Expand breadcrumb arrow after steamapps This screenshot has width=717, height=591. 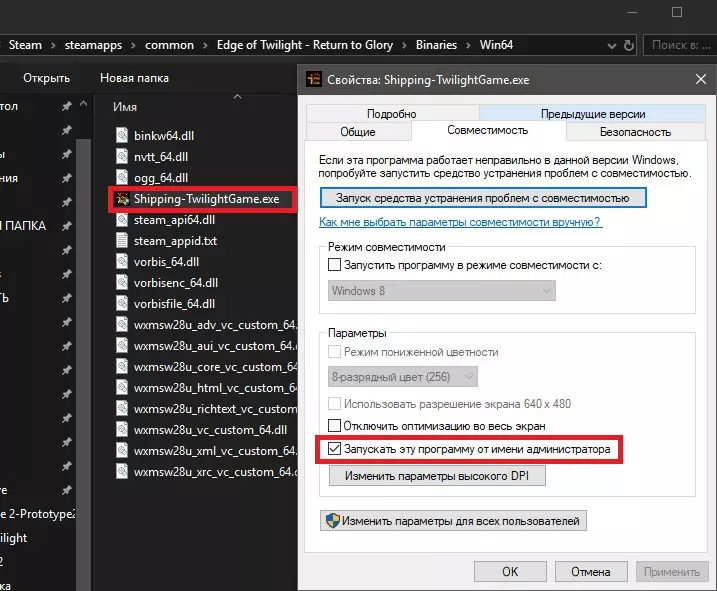(133, 45)
